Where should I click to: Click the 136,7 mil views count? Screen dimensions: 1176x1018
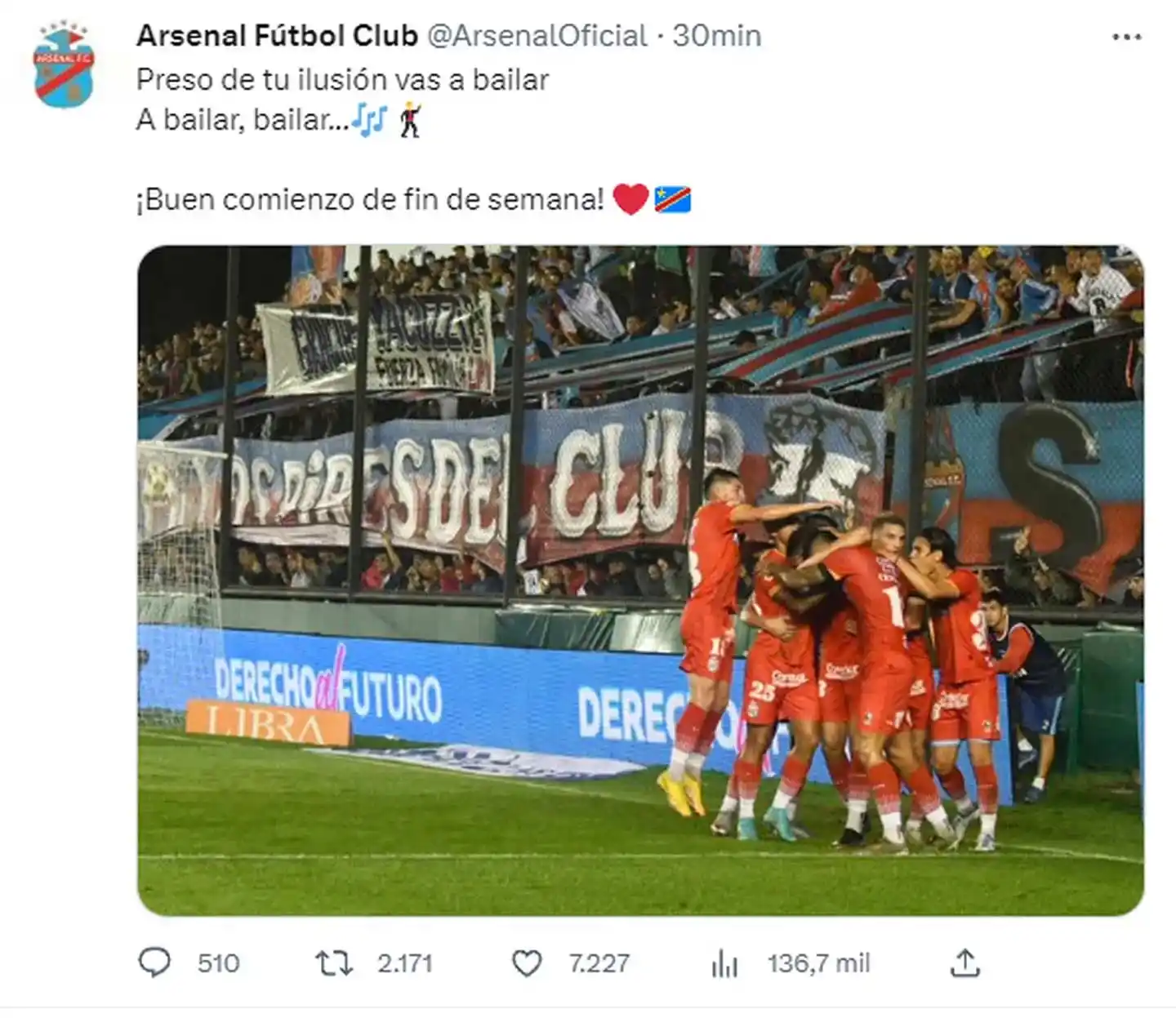pos(818,963)
